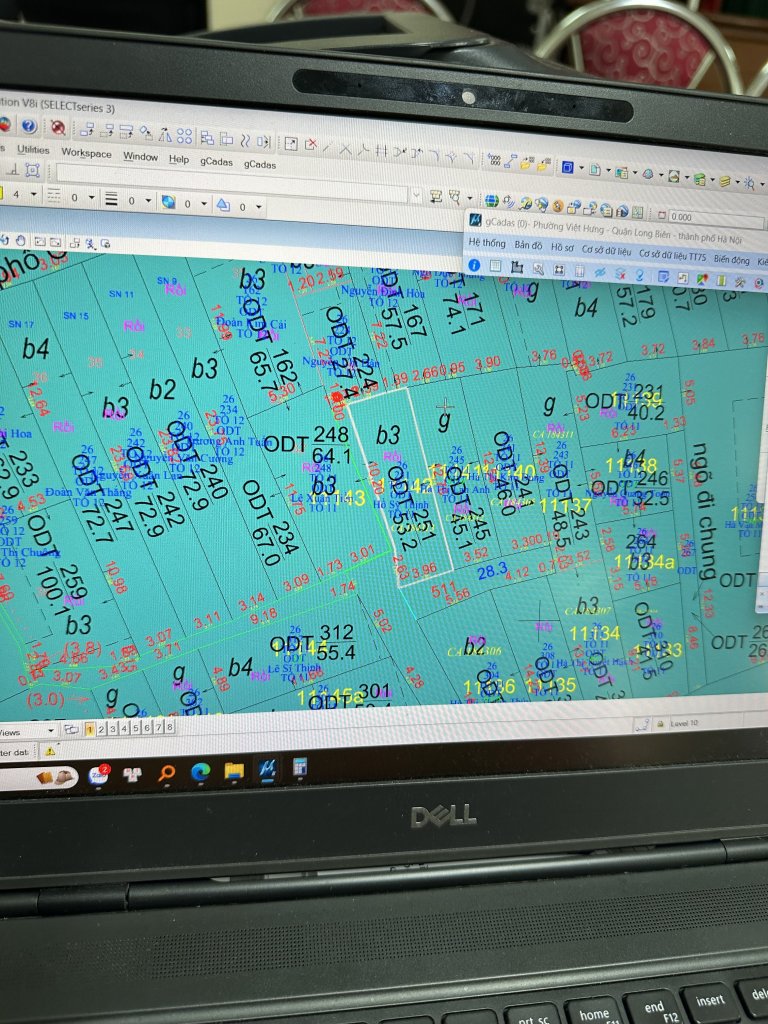768x1024 pixels.
Task: Click the red crossed-circle stop icon
Action: (x=58, y=127)
